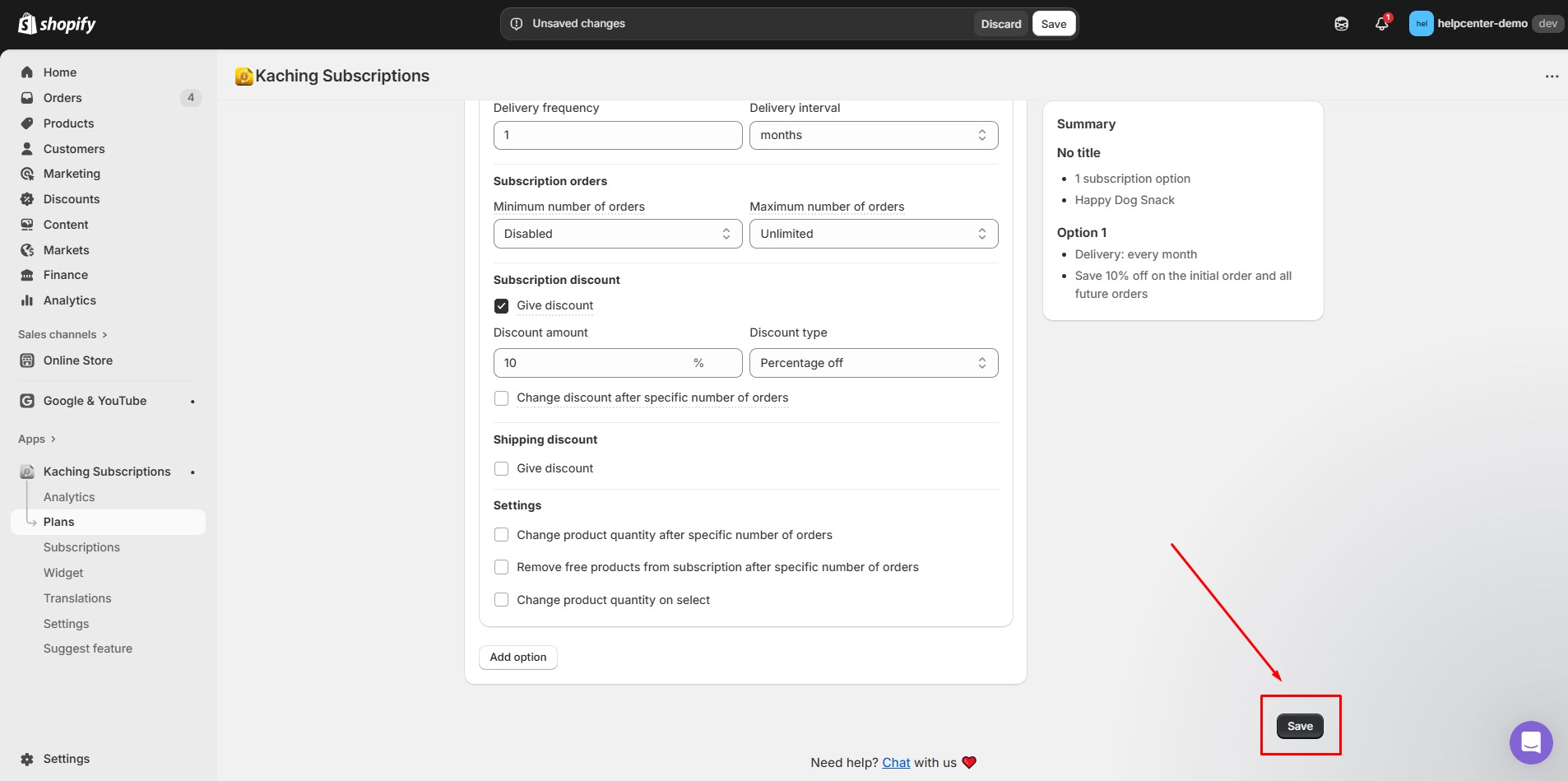The image size is (1568, 781).
Task: Click the Kaching Subscriptions app icon
Action: pos(26,471)
